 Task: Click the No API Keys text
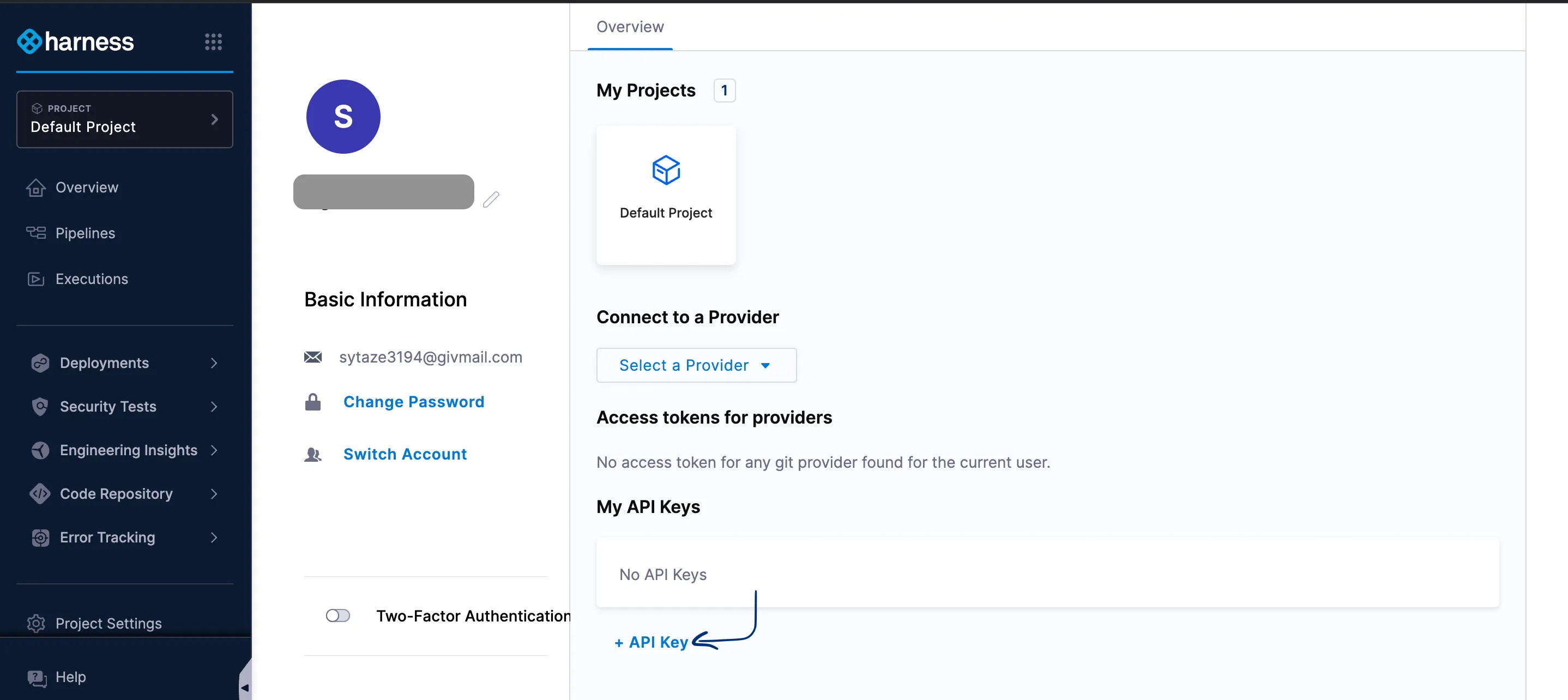tap(662, 575)
